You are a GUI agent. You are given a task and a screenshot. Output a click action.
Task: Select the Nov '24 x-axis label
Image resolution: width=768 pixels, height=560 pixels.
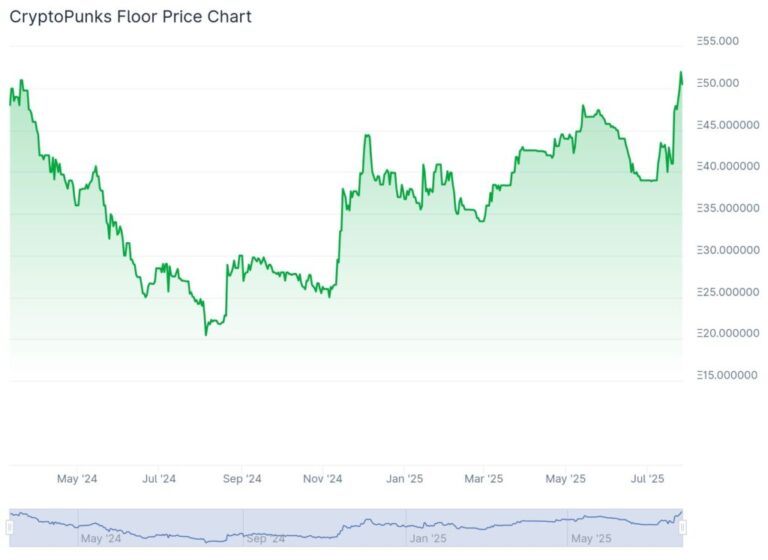click(x=322, y=479)
